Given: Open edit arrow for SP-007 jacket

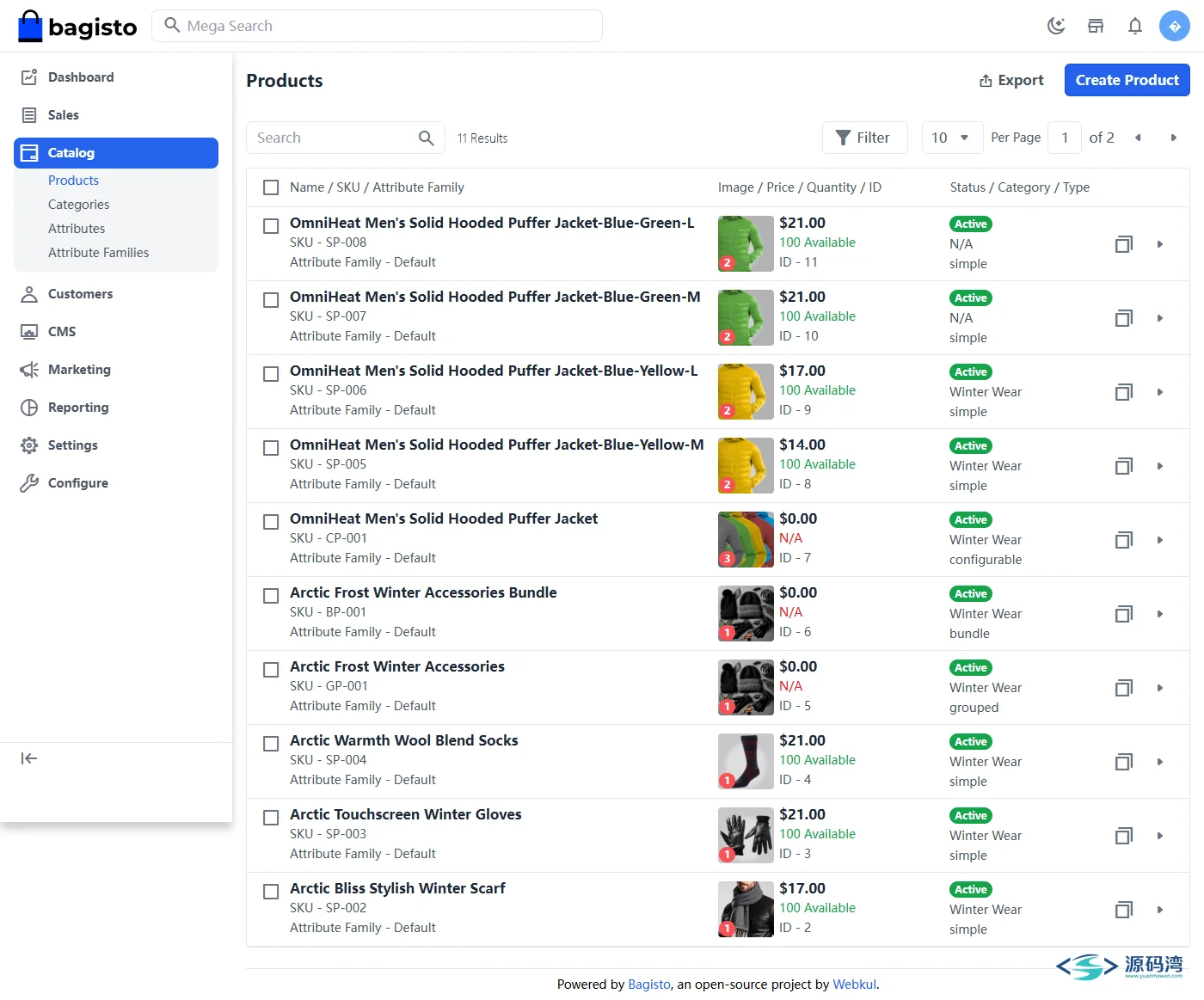Looking at the screenshot, I should point(1160,318).
